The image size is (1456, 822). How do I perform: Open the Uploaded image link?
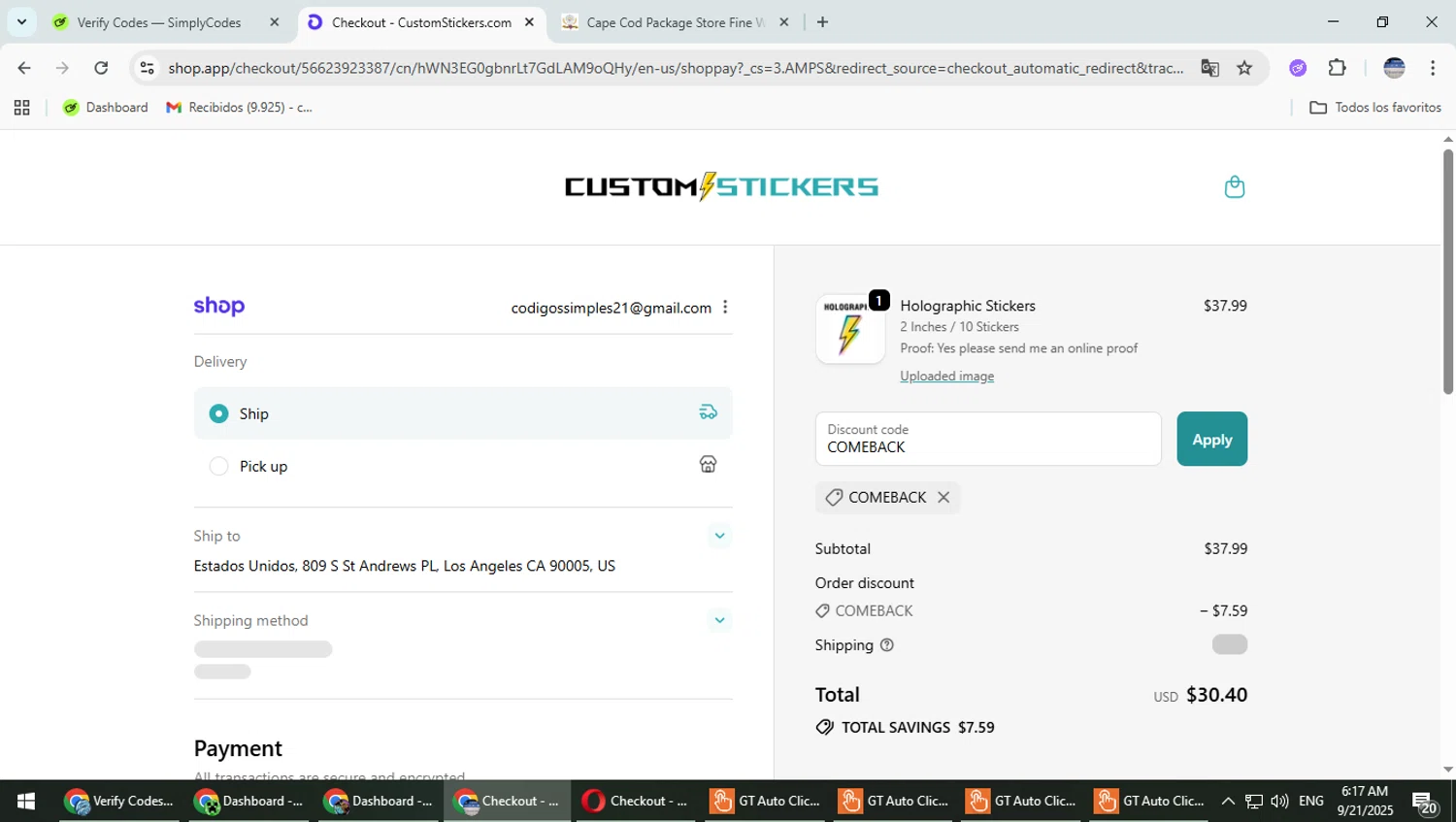tap(946, 376)
